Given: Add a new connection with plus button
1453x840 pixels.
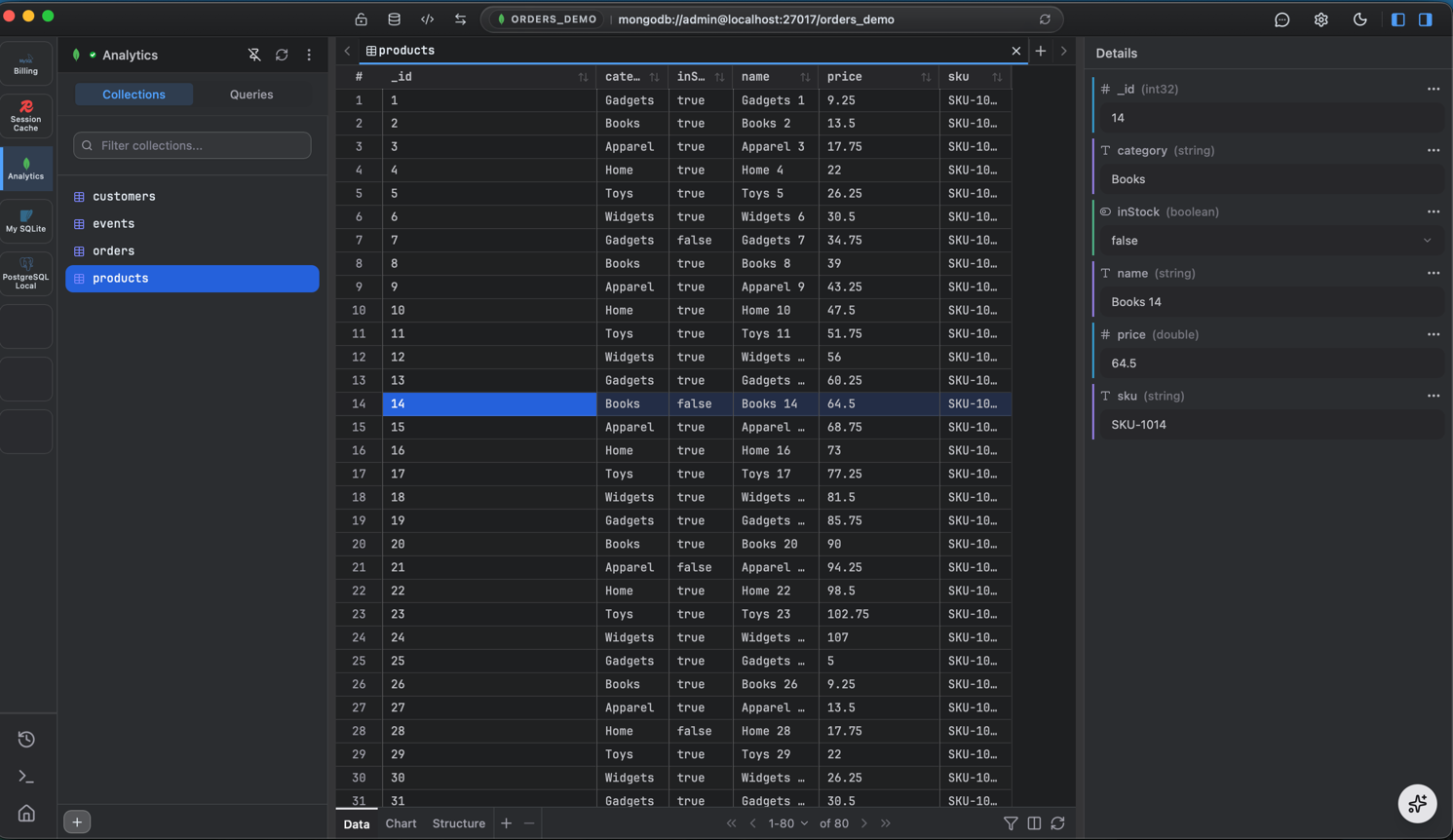Looking at the screenshot, I should click(77, 822).
